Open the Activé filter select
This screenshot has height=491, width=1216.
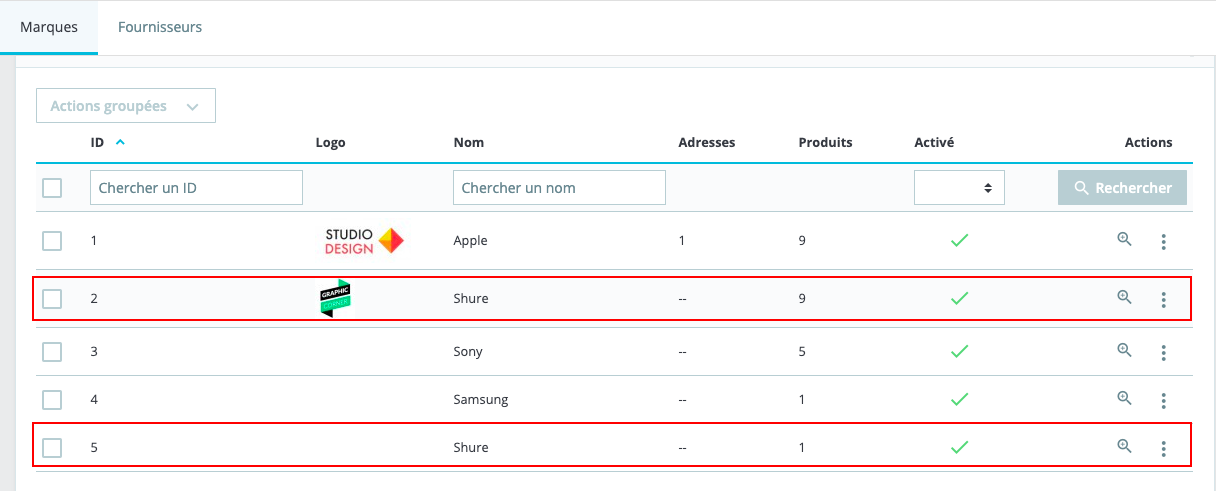pos(959,188)
